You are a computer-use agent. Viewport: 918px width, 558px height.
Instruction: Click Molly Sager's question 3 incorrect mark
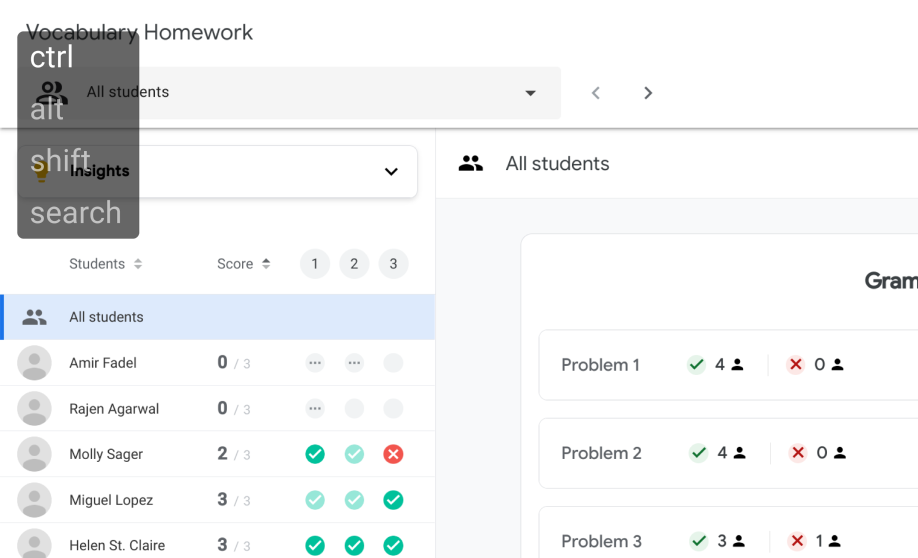click(x=393, y=454)
